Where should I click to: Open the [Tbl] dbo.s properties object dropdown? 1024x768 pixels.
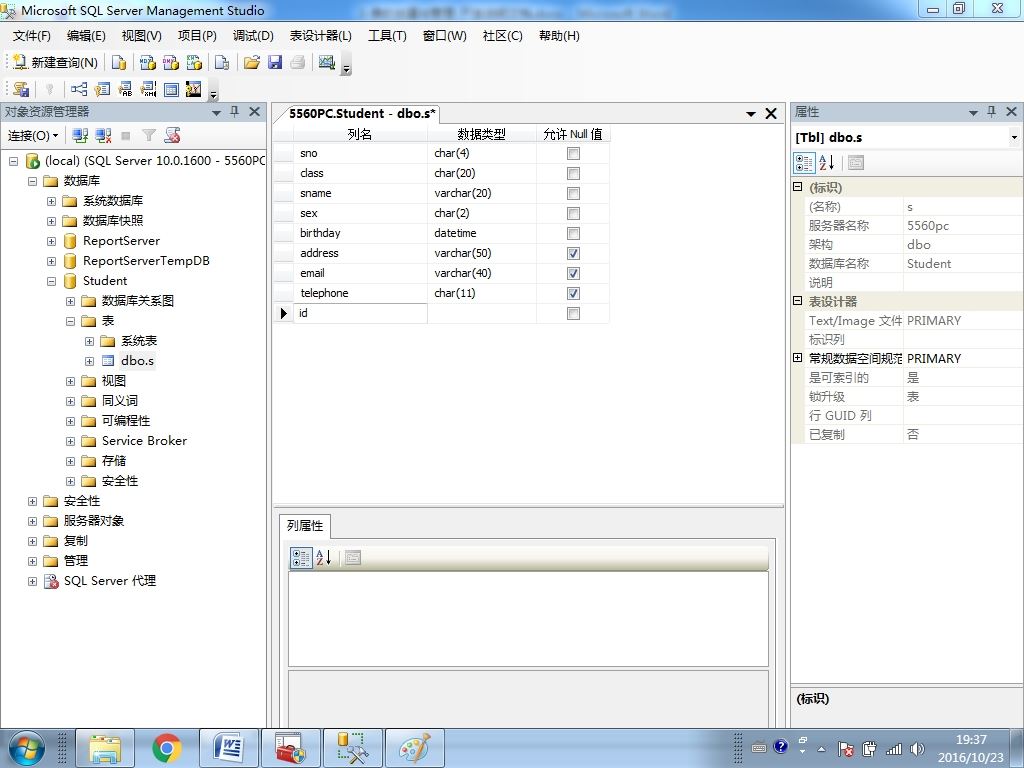pyautogui.click(x=1014, y=138)
